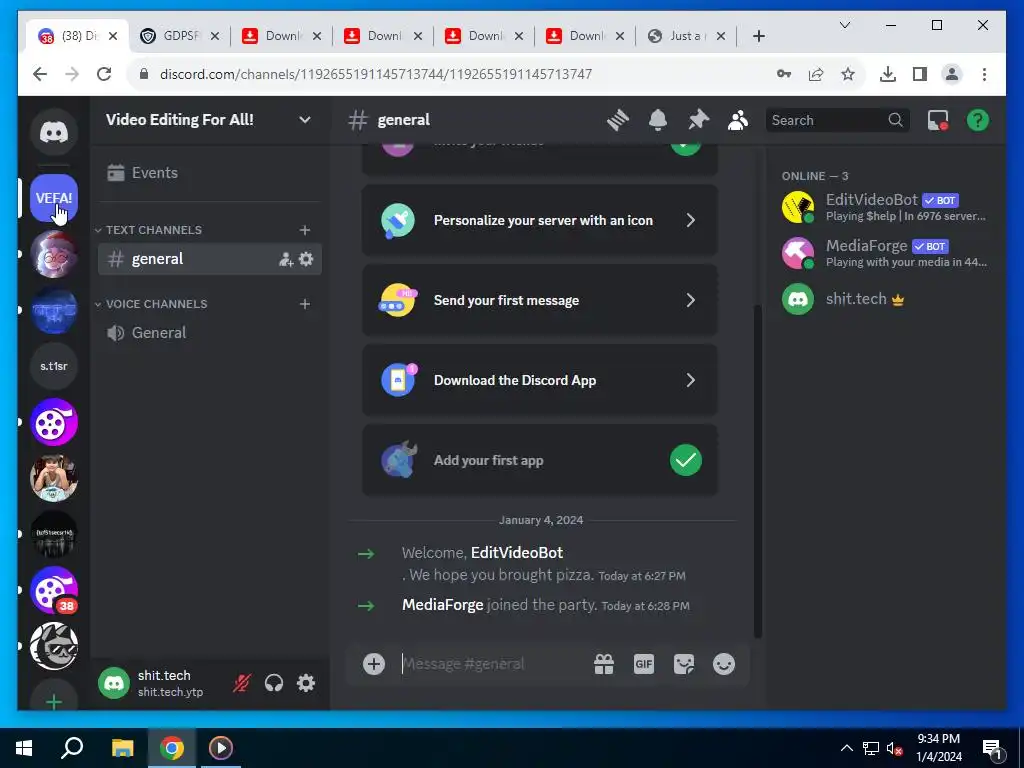Click the Add your first app card
The width and height of the screenshot is (1024, 768).
pos(539,460)
